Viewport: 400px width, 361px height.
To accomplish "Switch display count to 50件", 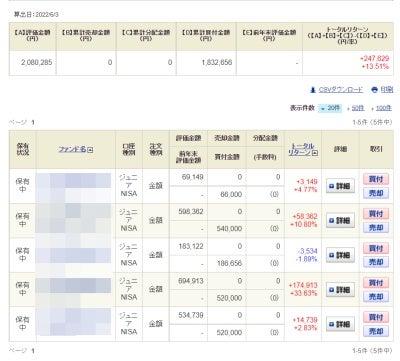I will point(357,108).
